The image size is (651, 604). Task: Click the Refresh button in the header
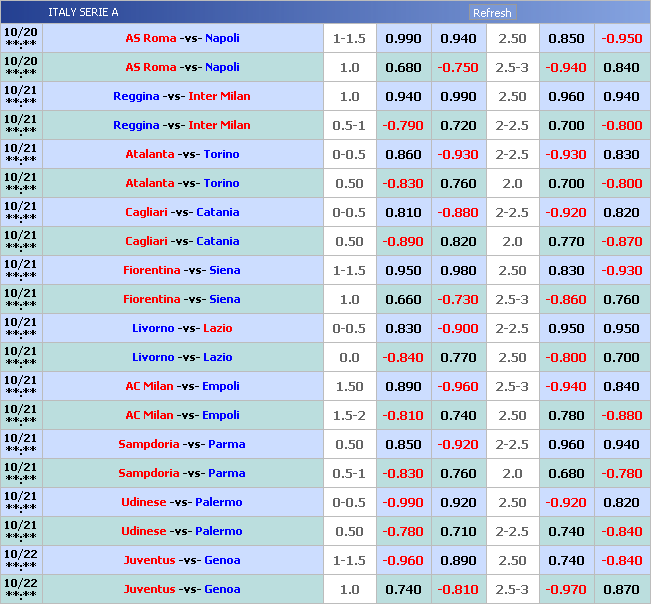pos(492,13)
